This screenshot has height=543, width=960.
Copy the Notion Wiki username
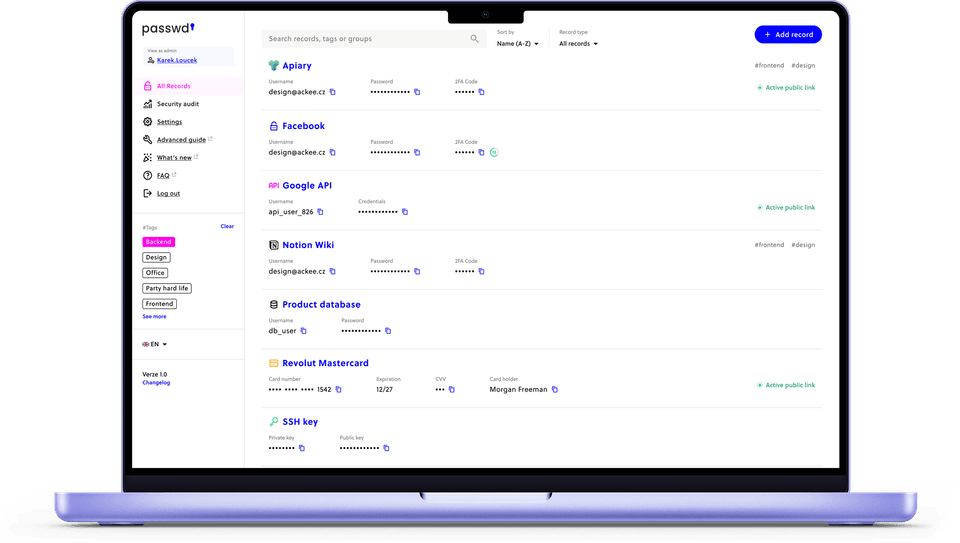[333, 271]
